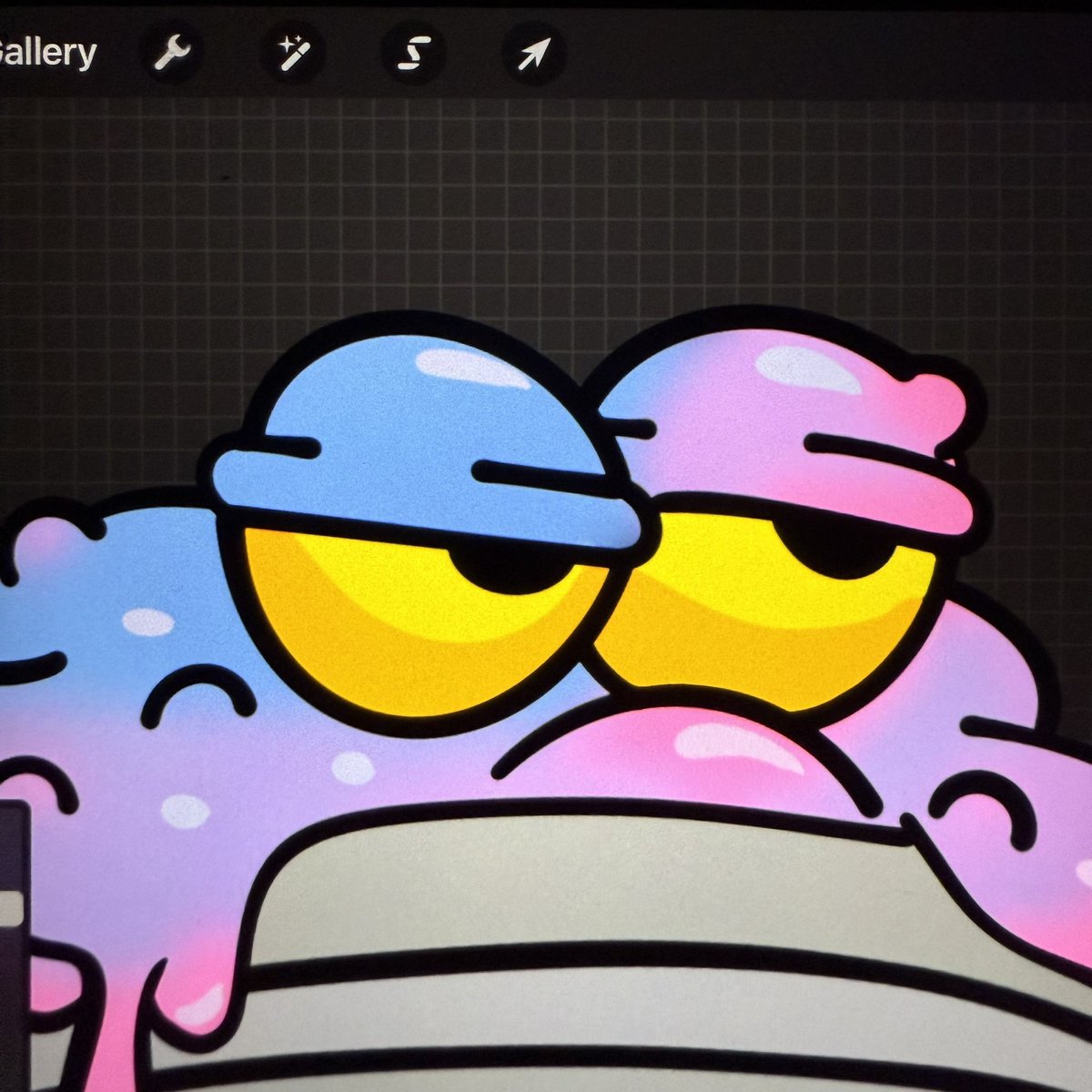Open the Actions wrench menu
The width and height of the screenshot is (1092, 1092).
point(171,55)
